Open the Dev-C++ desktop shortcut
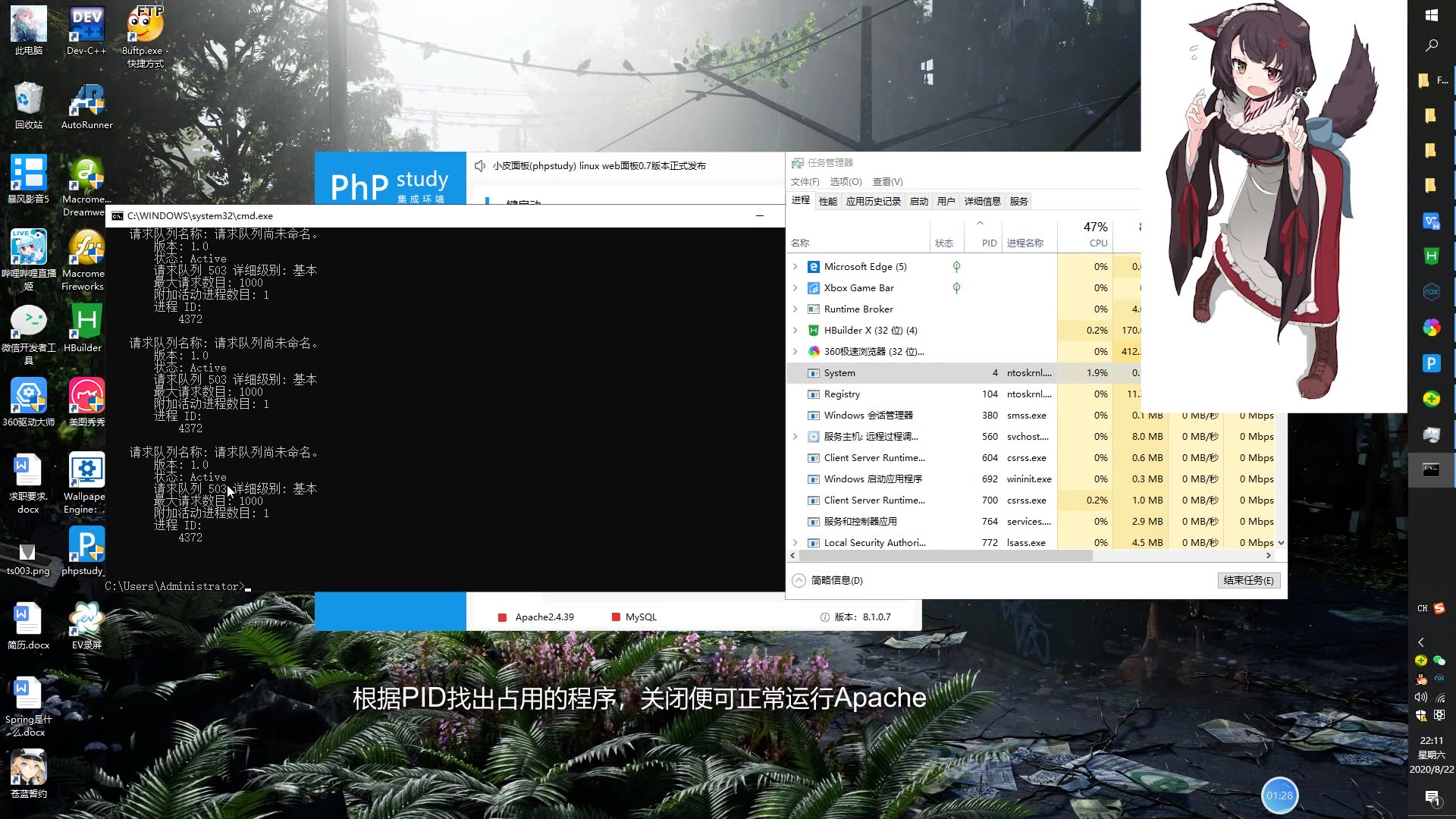Viewport: 1456px width, 819px height. tap(86, 30)
